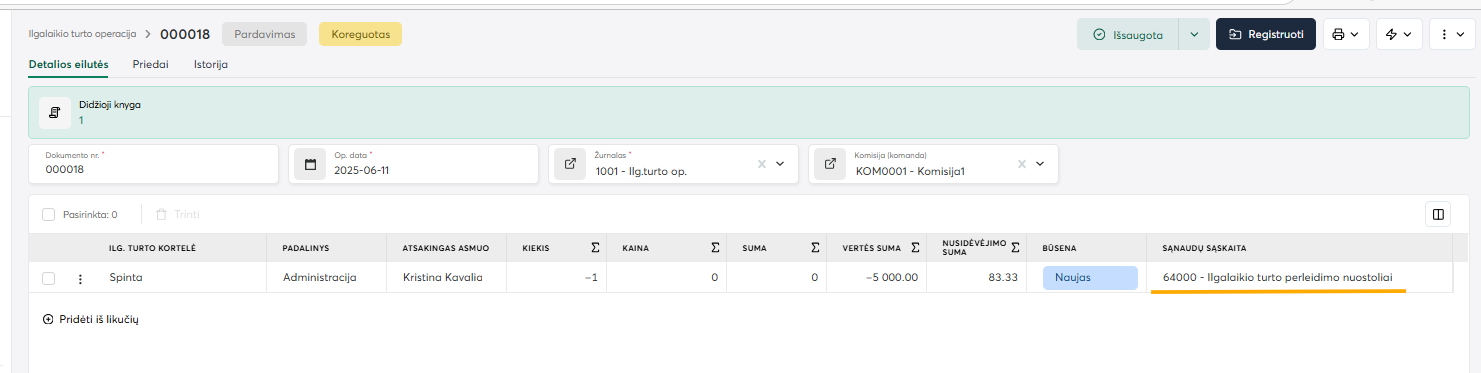1481x373 pixels.
Task: Check the Spinta row checkbox
Action: [48, 278]
